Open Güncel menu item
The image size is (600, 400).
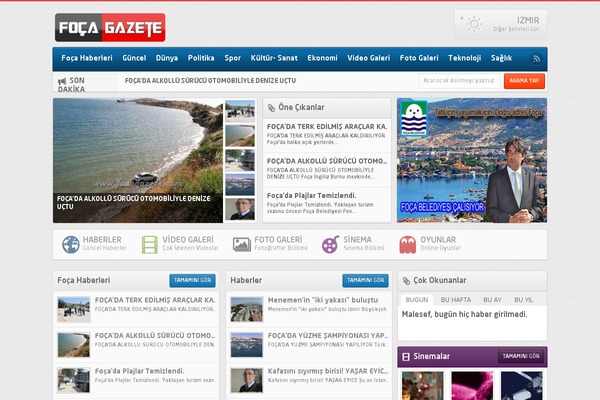(x=134, y=58)
